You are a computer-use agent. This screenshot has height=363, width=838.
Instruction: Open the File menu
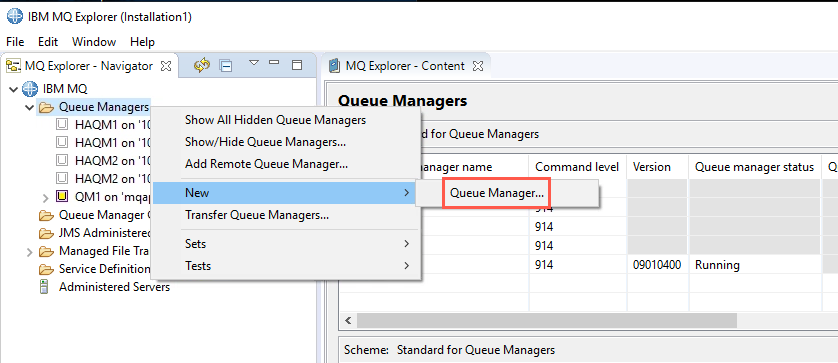(15, 42)
